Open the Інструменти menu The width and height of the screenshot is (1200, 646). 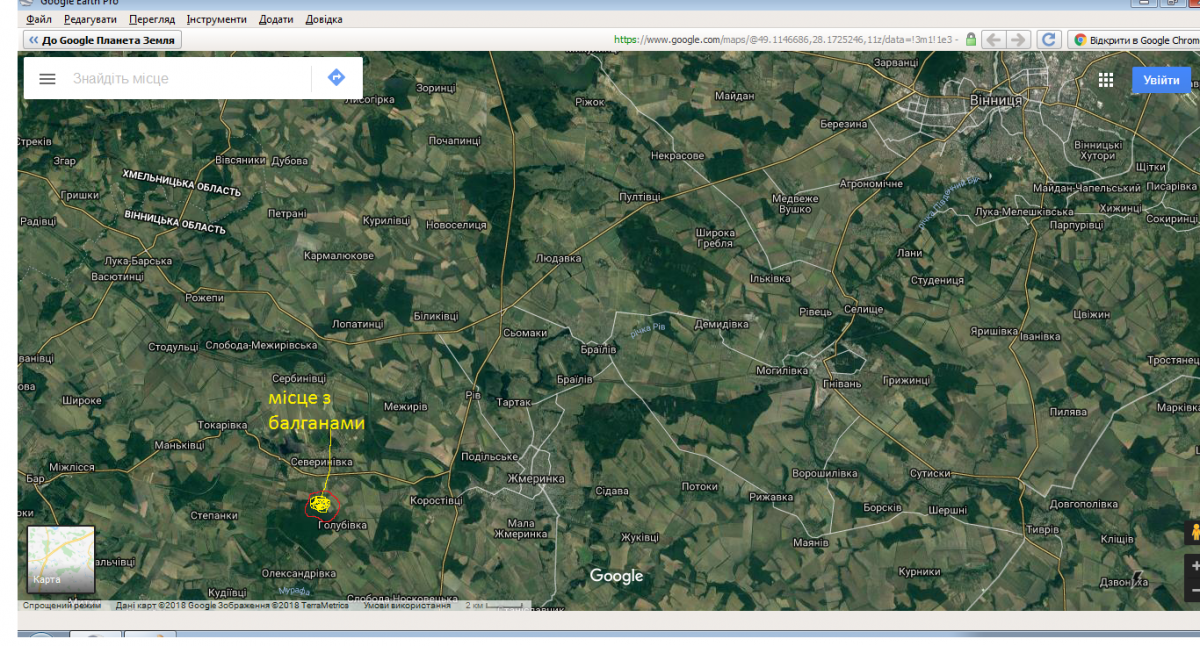coord(217,19)
